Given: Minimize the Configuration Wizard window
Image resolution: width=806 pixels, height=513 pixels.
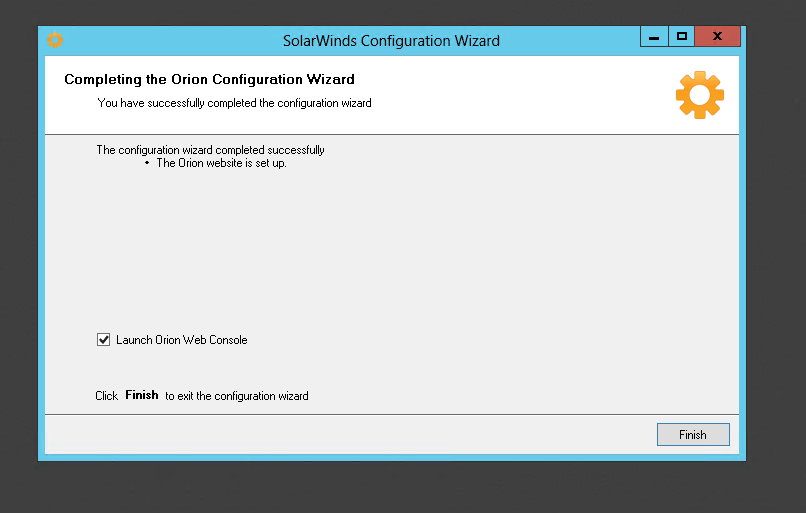Looking at the screenshot, I should coord(654,36).
